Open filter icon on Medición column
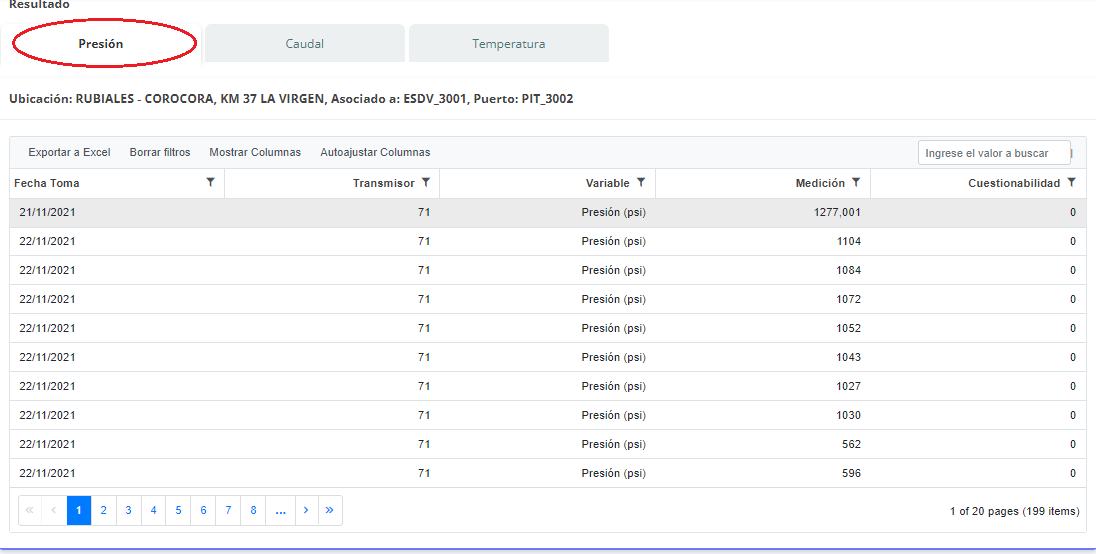Image resolution: width=1096 pixels, height=554 pixels. click(x=856, y=183)
